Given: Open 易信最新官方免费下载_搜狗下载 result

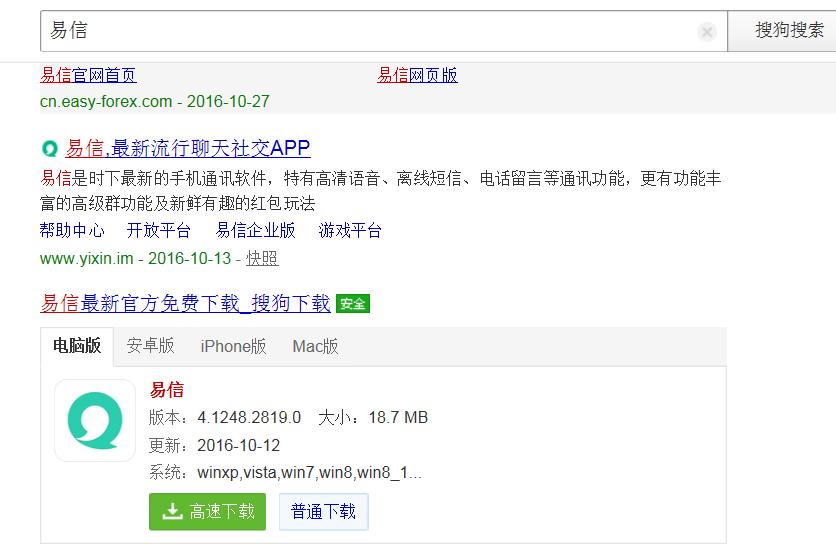Looking at the screenshot, I should point(185,303).
